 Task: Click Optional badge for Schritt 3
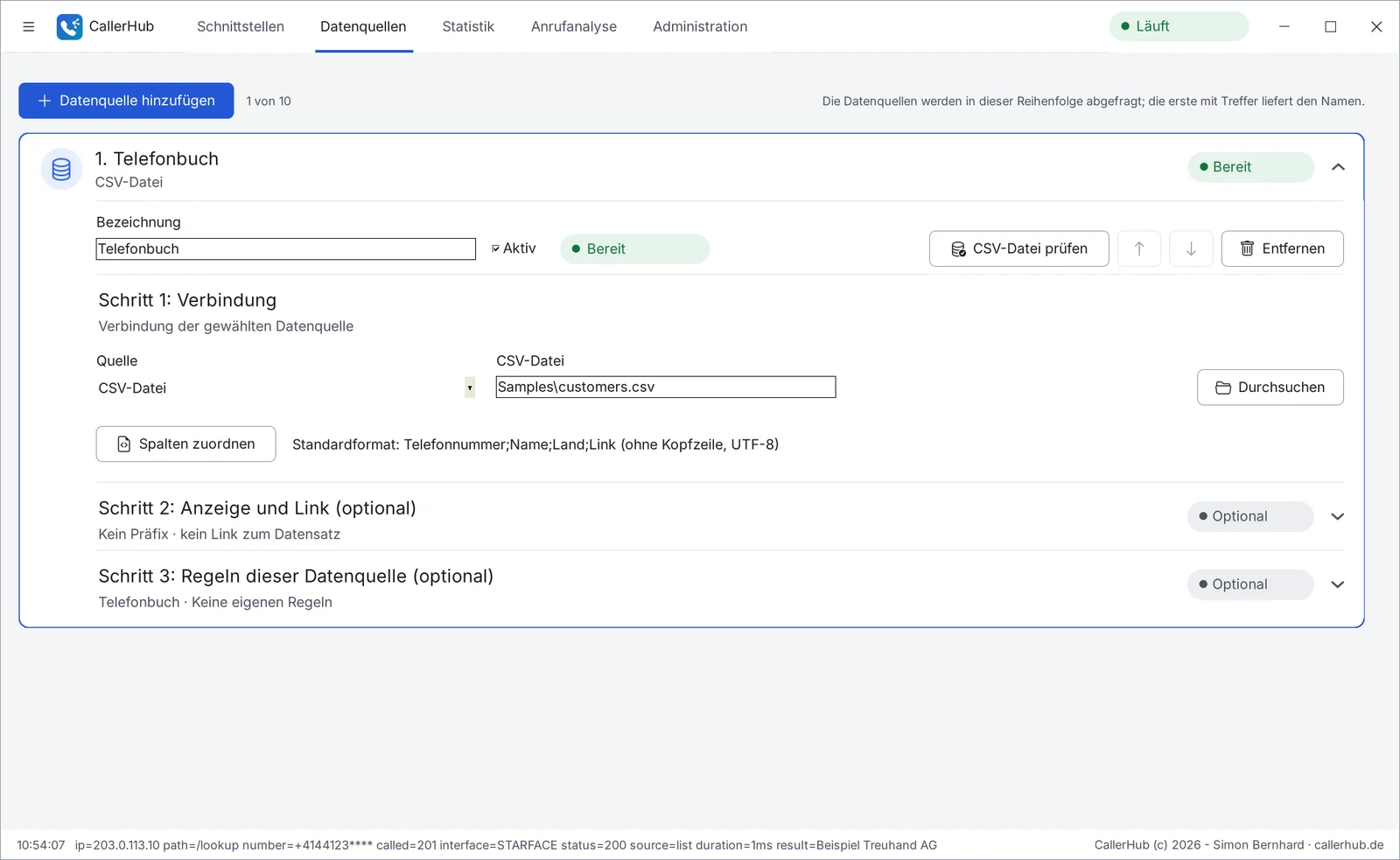click(x=1250, y=584)
